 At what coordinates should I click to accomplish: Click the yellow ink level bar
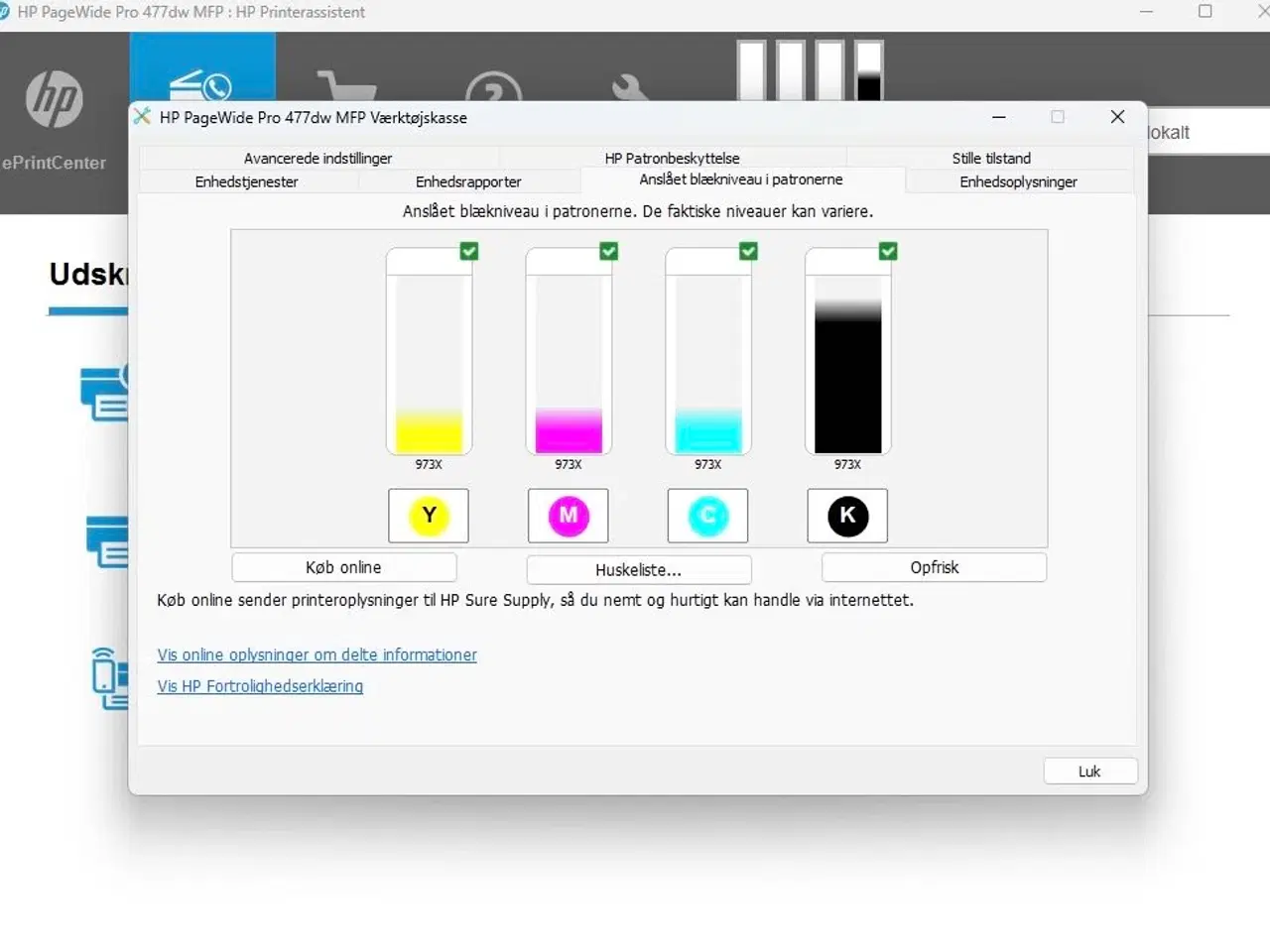[430, 351]
